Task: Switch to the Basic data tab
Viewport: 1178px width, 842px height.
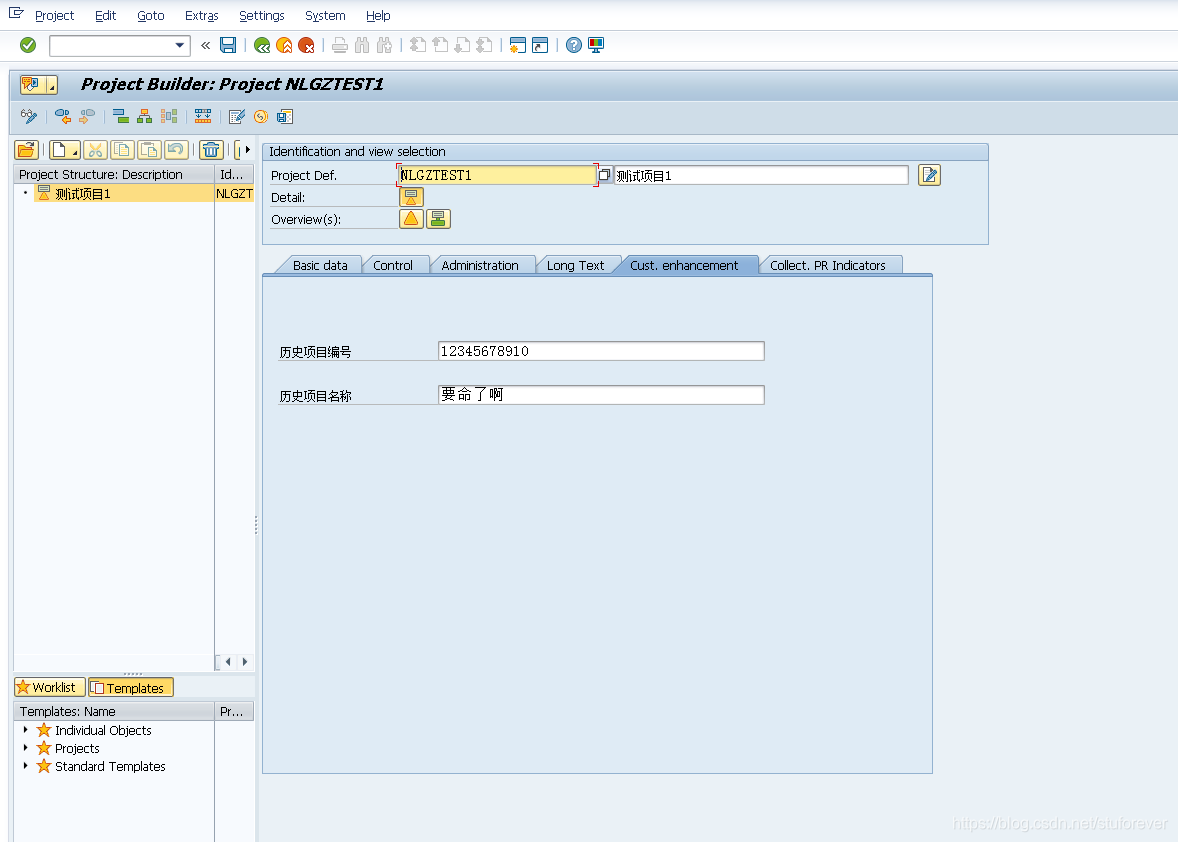Action: pos(320,265)
